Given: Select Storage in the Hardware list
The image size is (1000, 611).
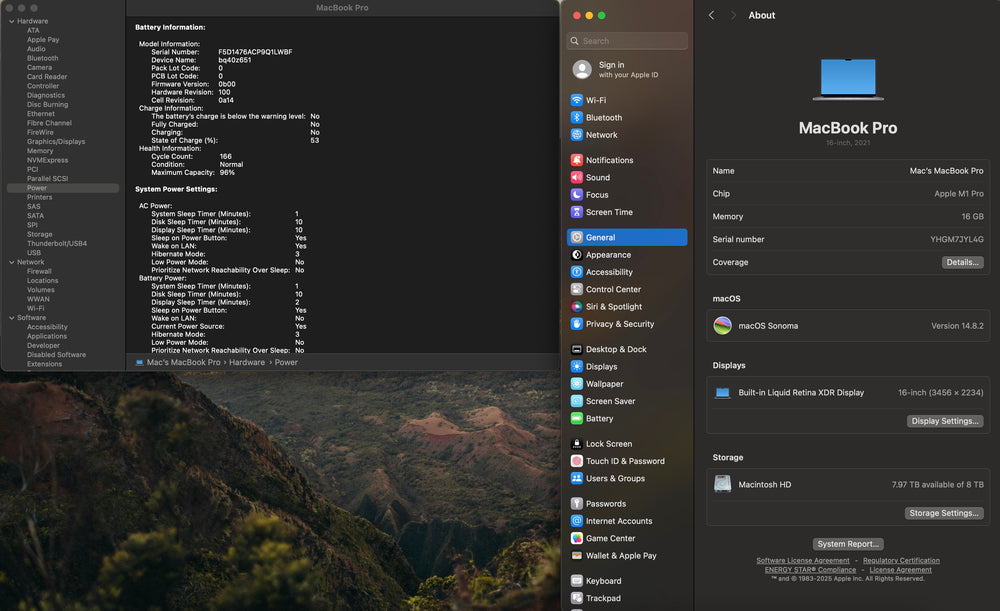Looking at the screenshot, I should 40,234.
